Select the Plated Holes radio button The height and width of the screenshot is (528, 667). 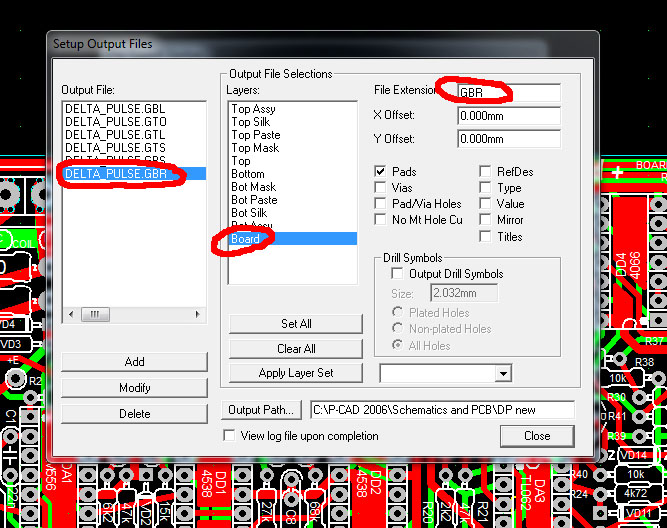397,312
